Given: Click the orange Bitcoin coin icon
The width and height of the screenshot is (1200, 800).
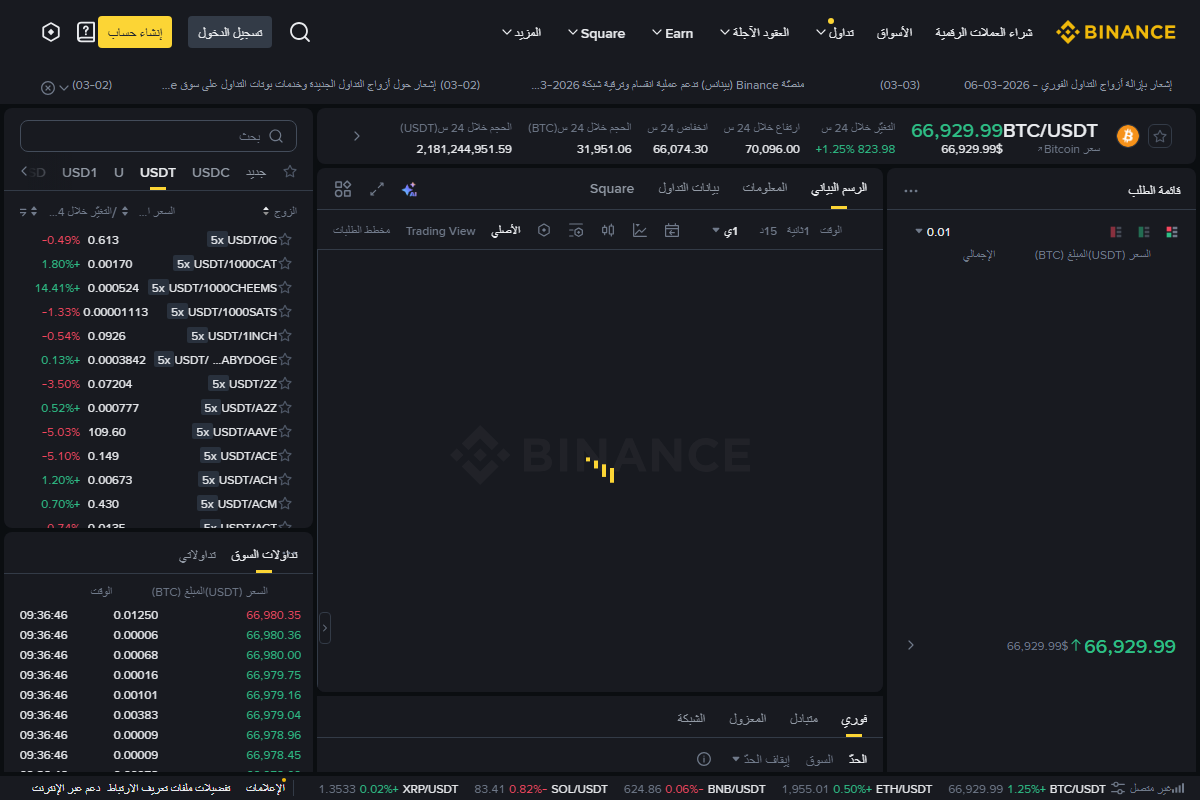Looking at the screenshot, I should (1128, 136).
